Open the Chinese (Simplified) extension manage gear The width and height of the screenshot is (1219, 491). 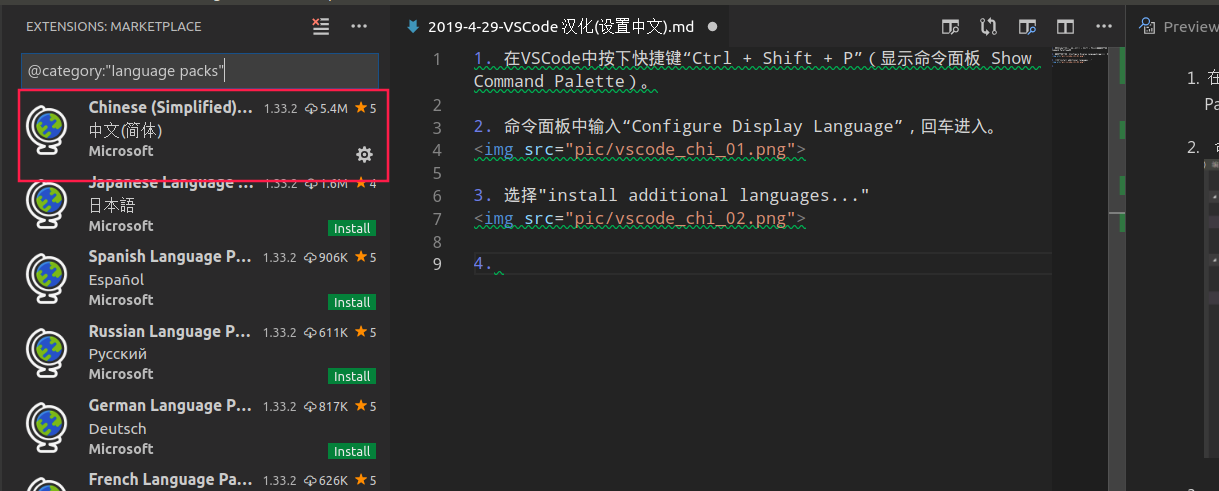(365, 154)
